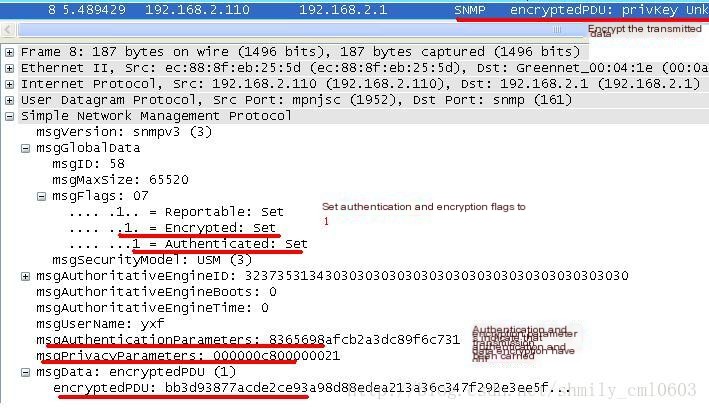Screen dimensions: 709x410
Task: Expand the Ethernet II section
Action: [9, 68]
